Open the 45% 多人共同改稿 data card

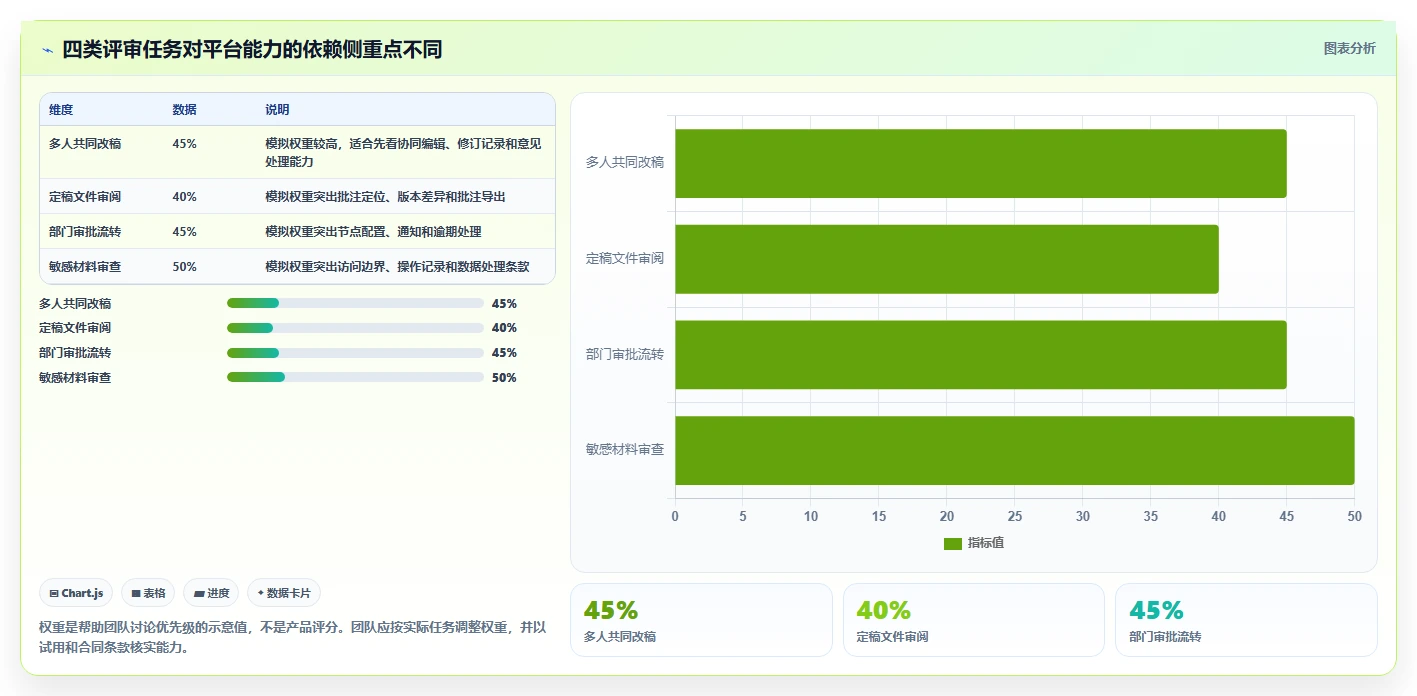click(x=701, y=620)
